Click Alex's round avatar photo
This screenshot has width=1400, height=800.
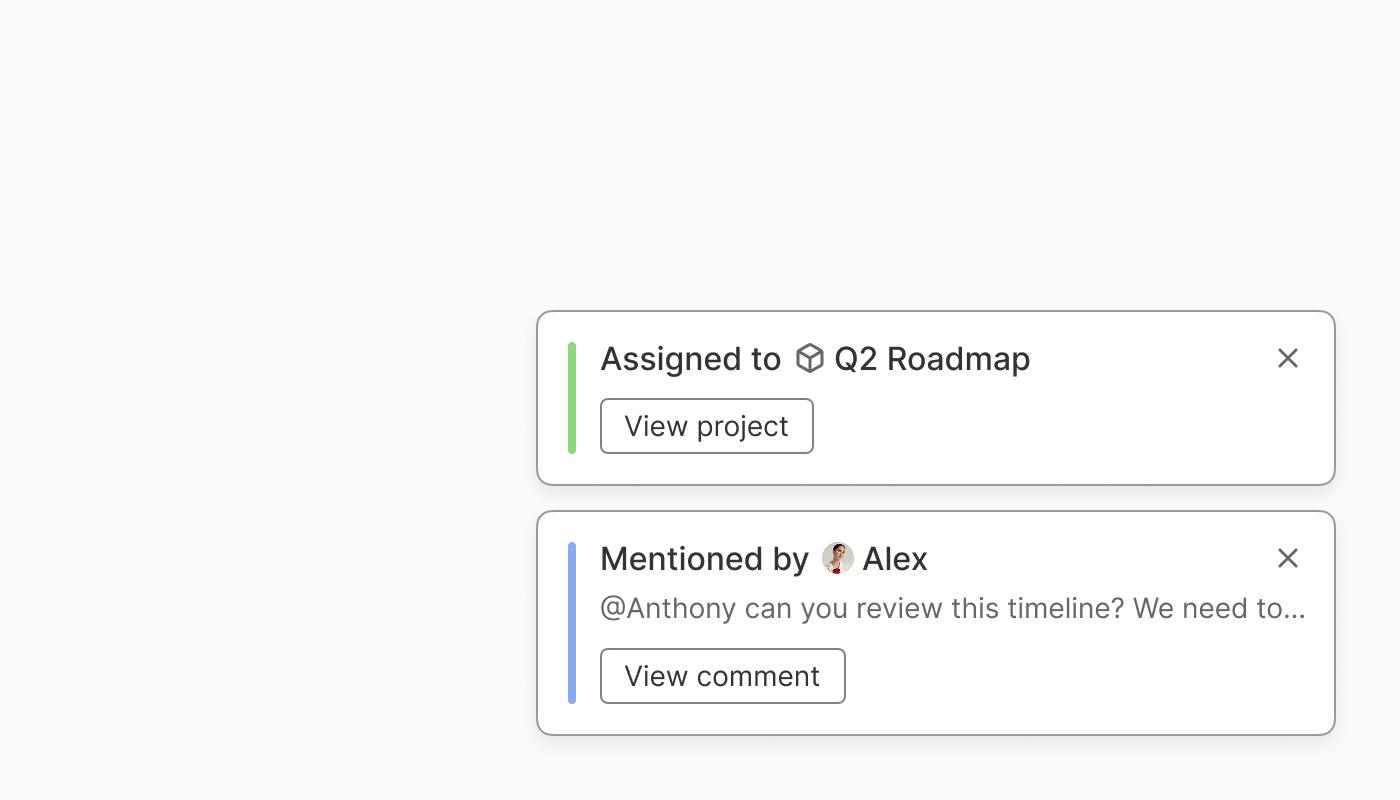coord(838,558)
